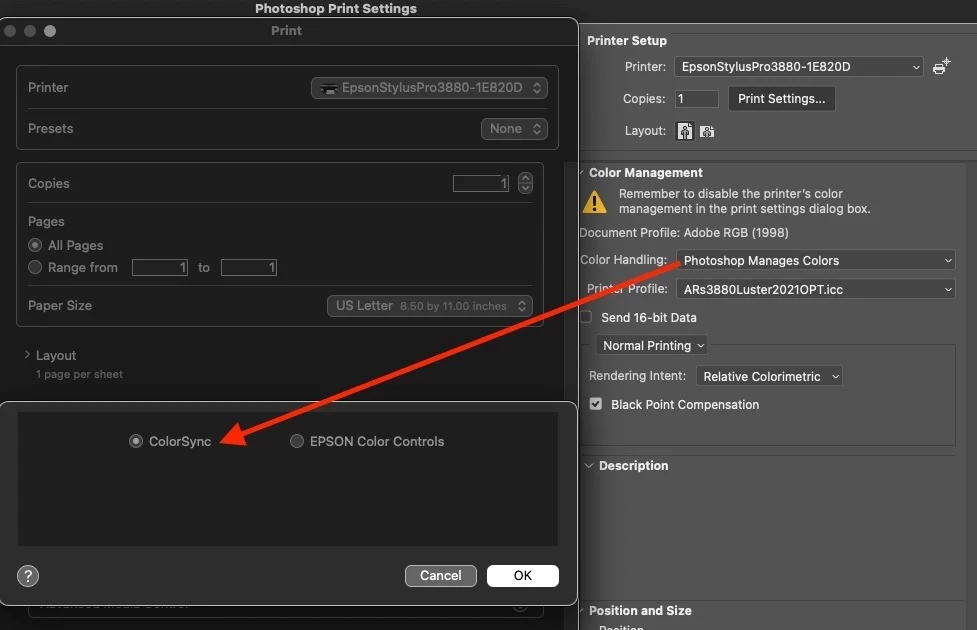Click the Range from start page field

[160, 267]
